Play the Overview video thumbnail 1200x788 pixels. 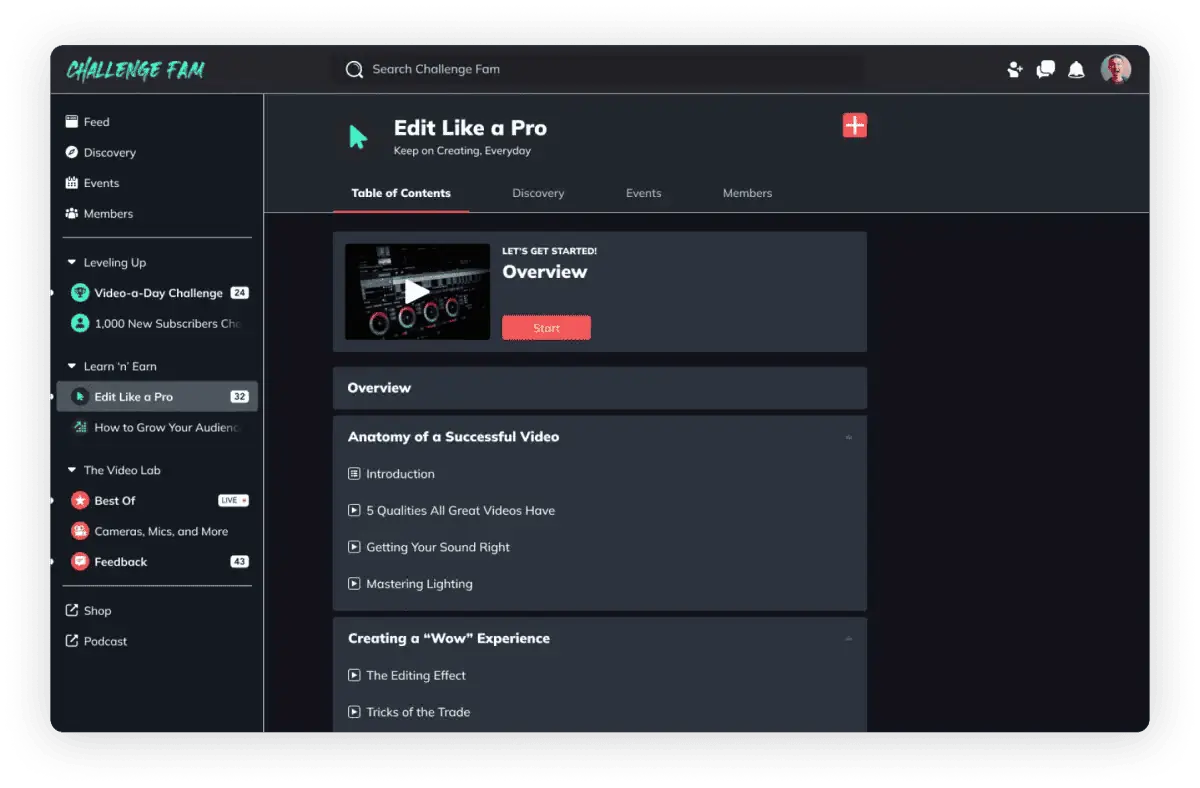pos(417,292)
